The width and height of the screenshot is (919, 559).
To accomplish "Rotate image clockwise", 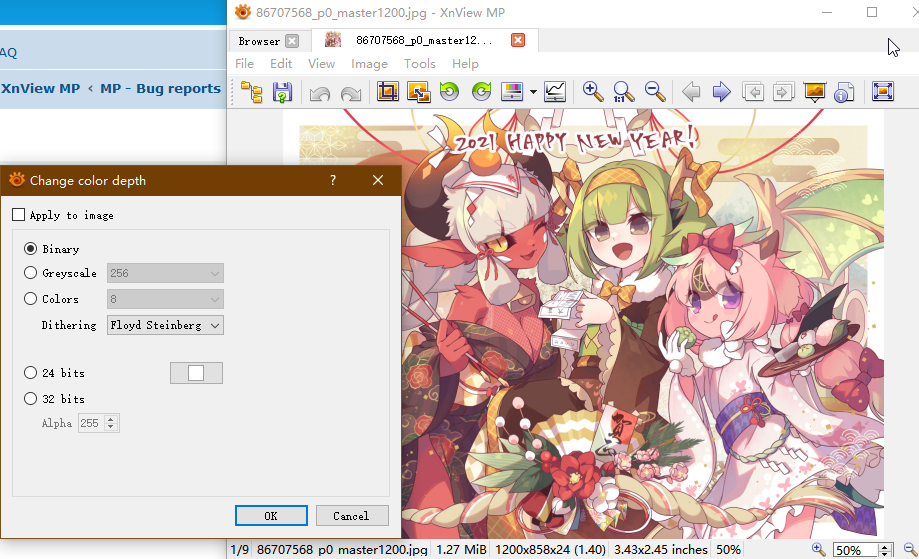I will click(481, 91).
